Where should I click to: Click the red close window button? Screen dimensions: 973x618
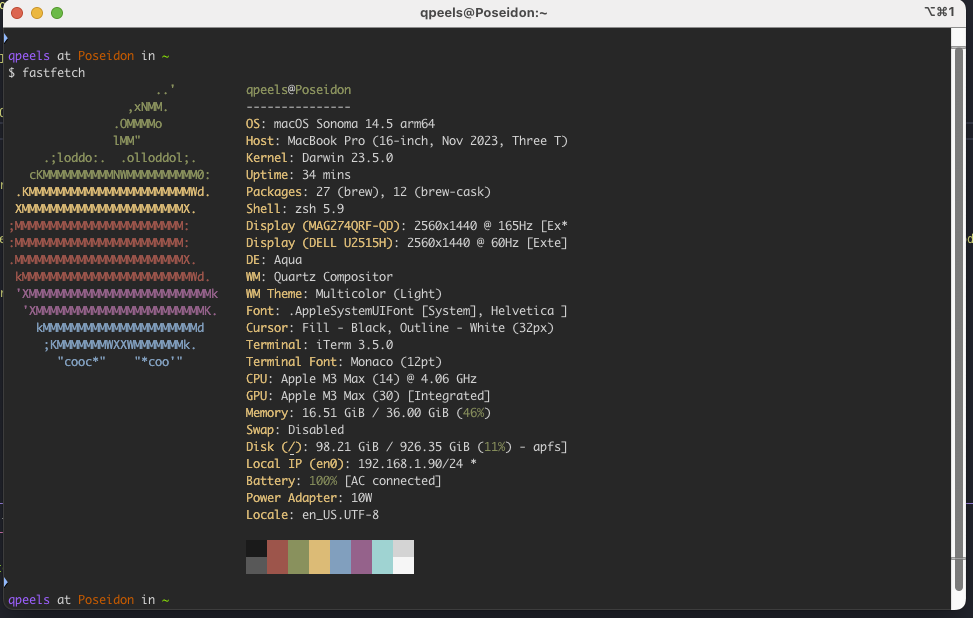(17, 13)
